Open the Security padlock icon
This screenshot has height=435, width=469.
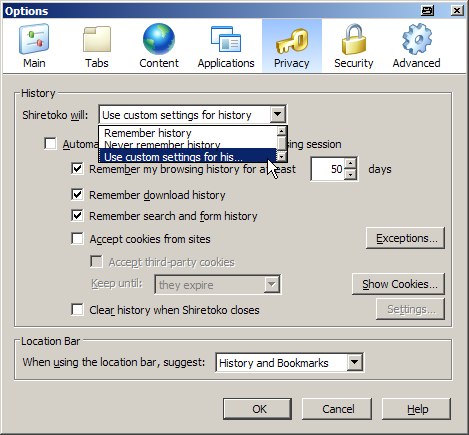pos(354,39)
